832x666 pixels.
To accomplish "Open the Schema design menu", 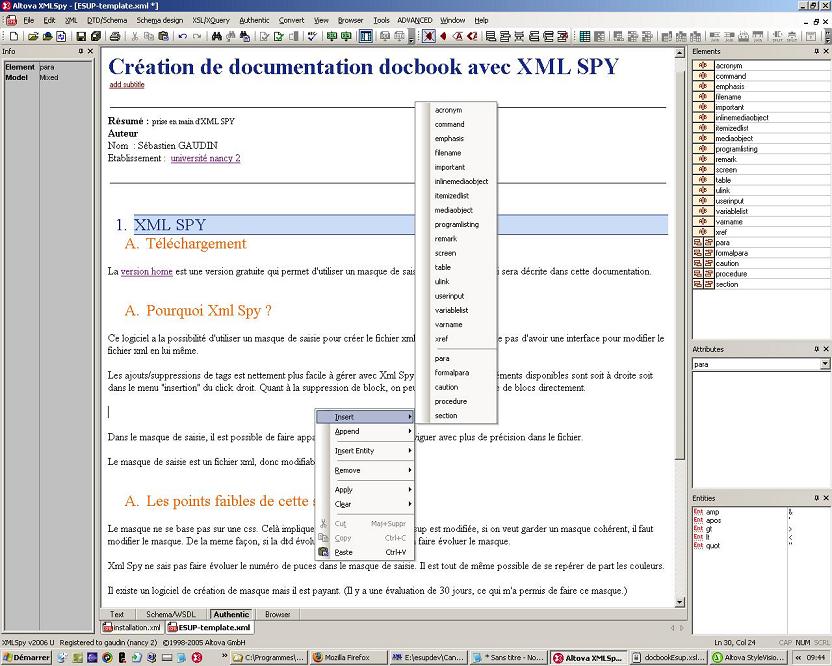I will point(160,20).
